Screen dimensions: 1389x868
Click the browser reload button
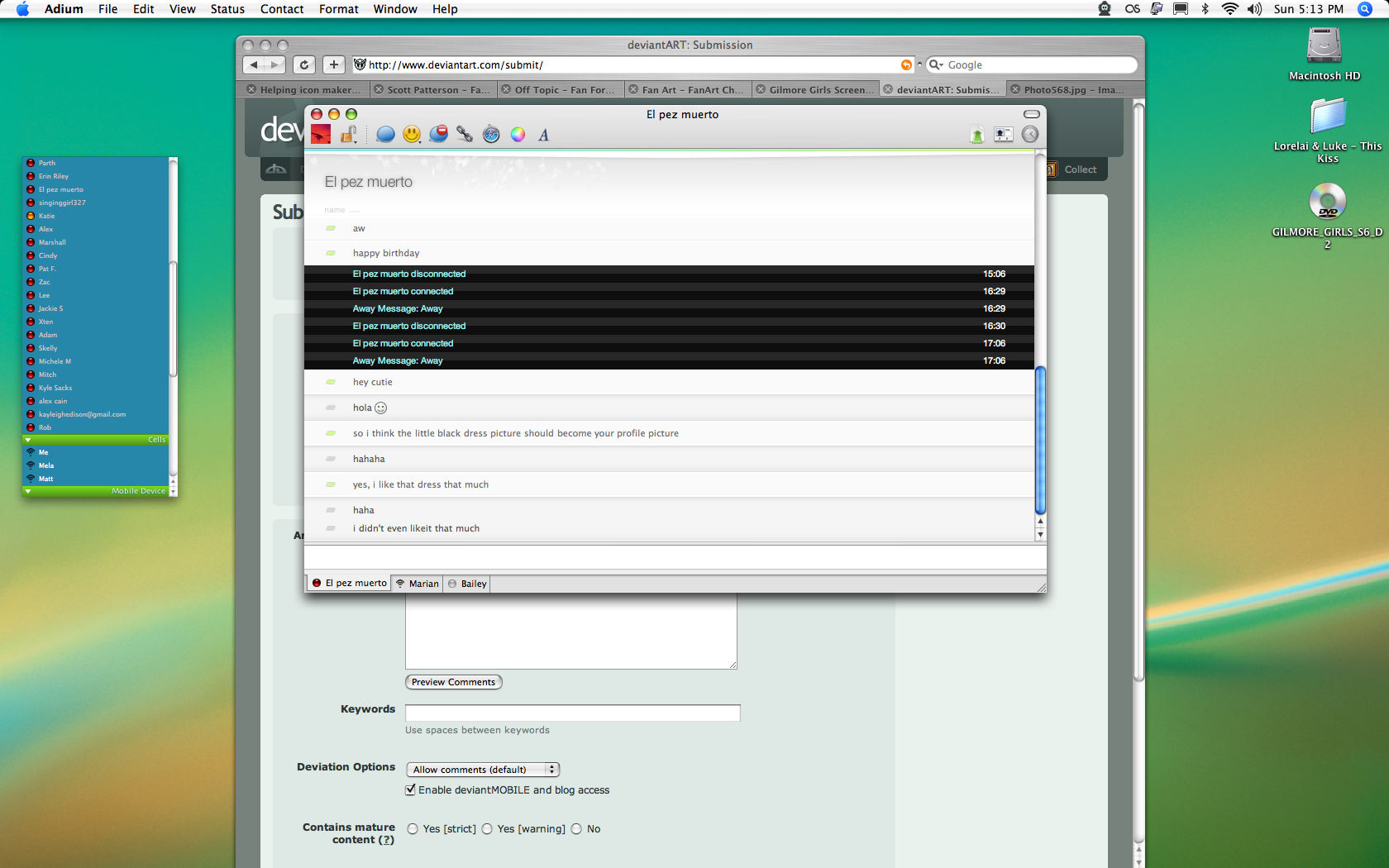click(x=304, y=64)
